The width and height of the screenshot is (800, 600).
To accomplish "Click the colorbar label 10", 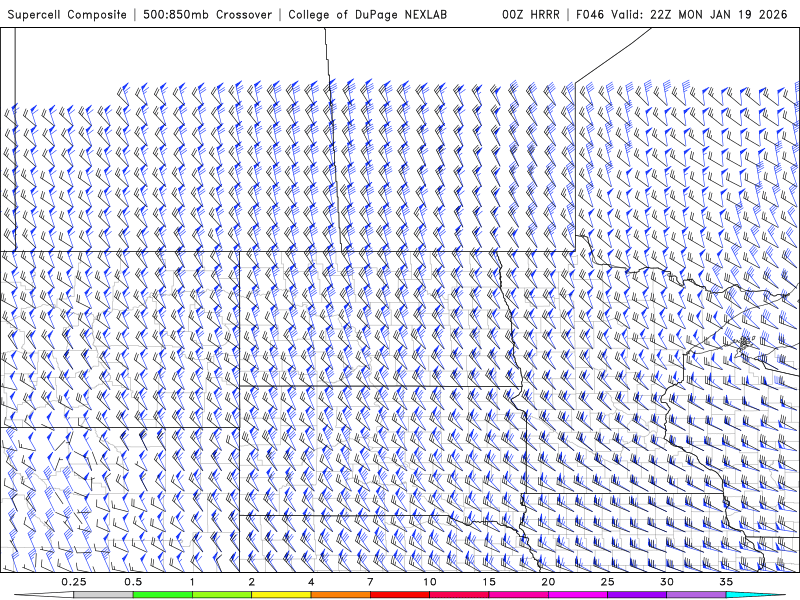I will tap(430, 582).
